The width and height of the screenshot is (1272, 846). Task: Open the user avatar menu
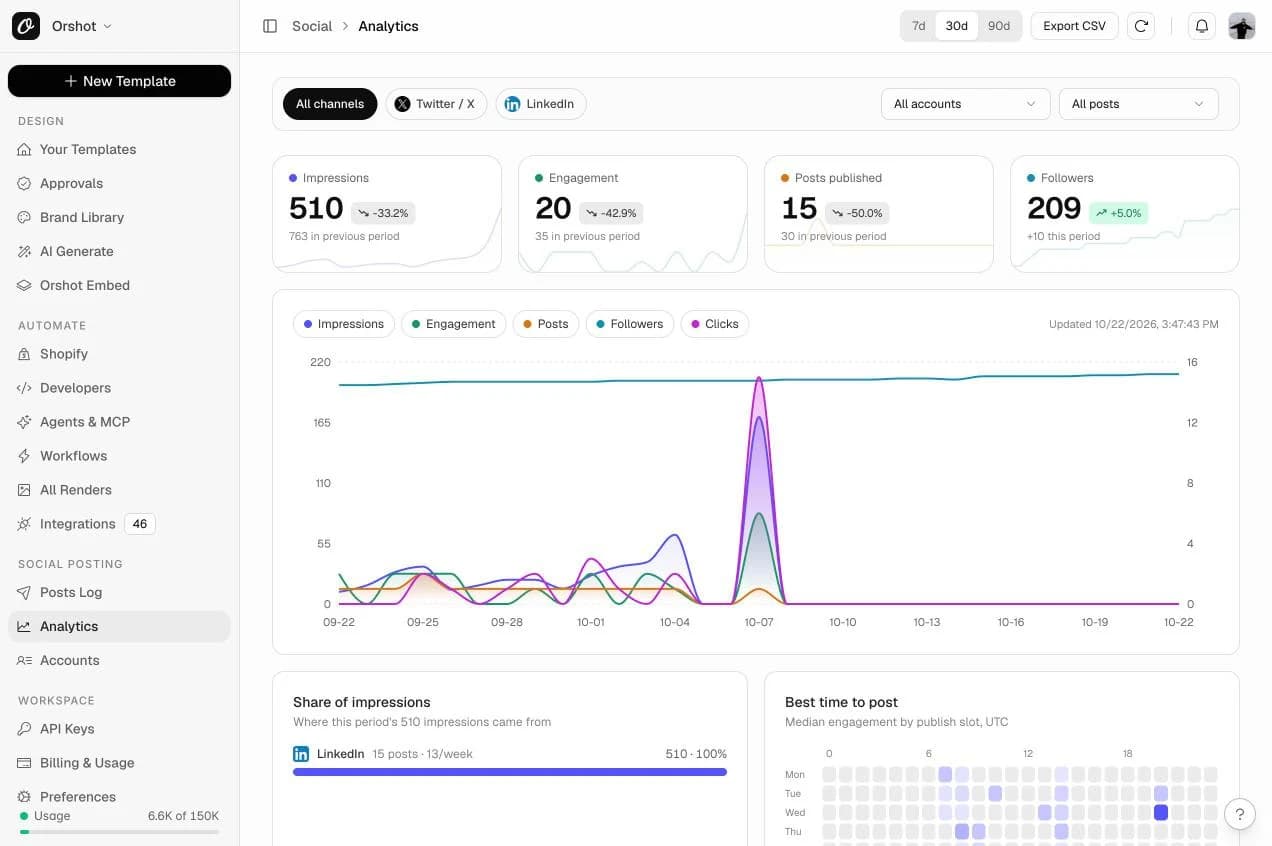(x=1242, y=26)
